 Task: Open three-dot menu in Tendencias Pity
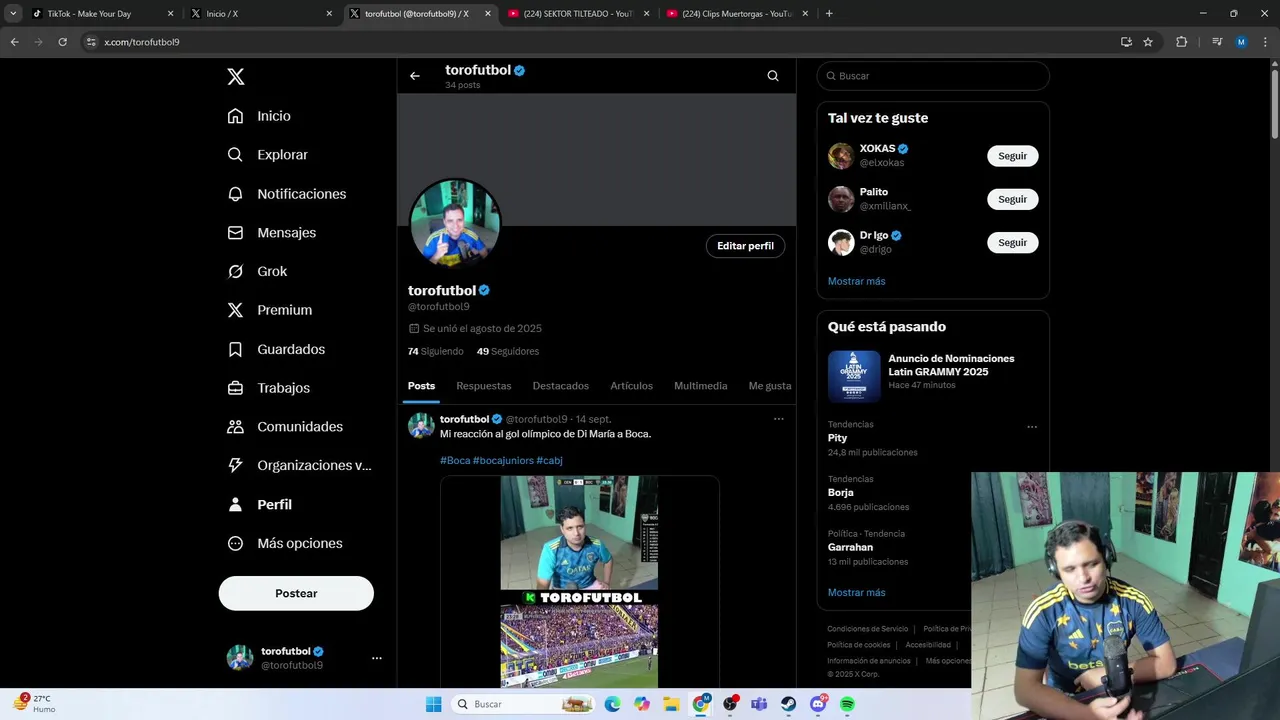[x=1032, y=427]
